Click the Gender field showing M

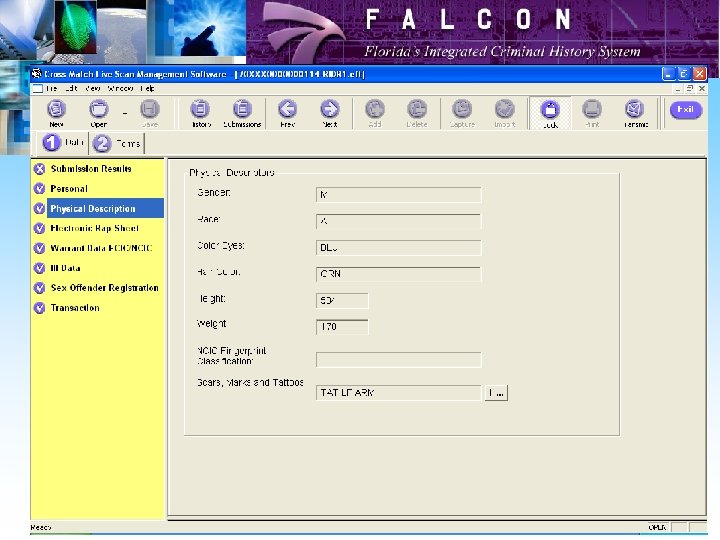[399, 195]
